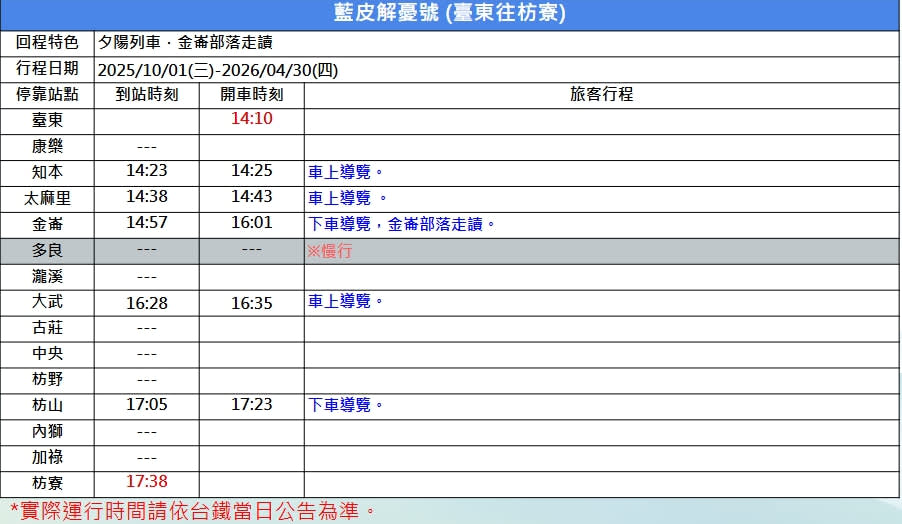
Task: Click the date range 2025/10/01–2026/04/30
Action: (x=218, y=70)
